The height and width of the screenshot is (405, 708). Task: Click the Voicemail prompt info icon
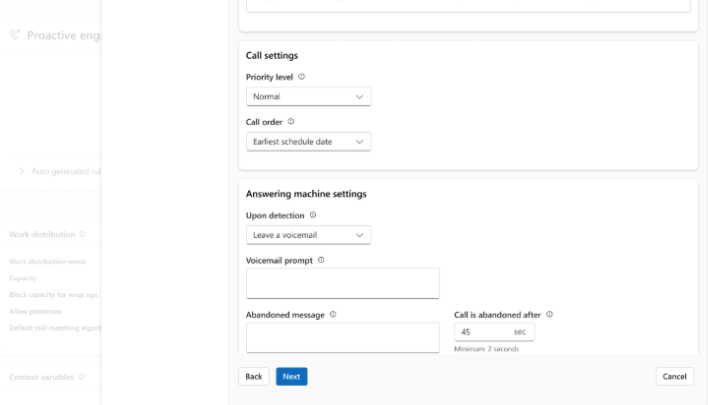coord(321,260)
